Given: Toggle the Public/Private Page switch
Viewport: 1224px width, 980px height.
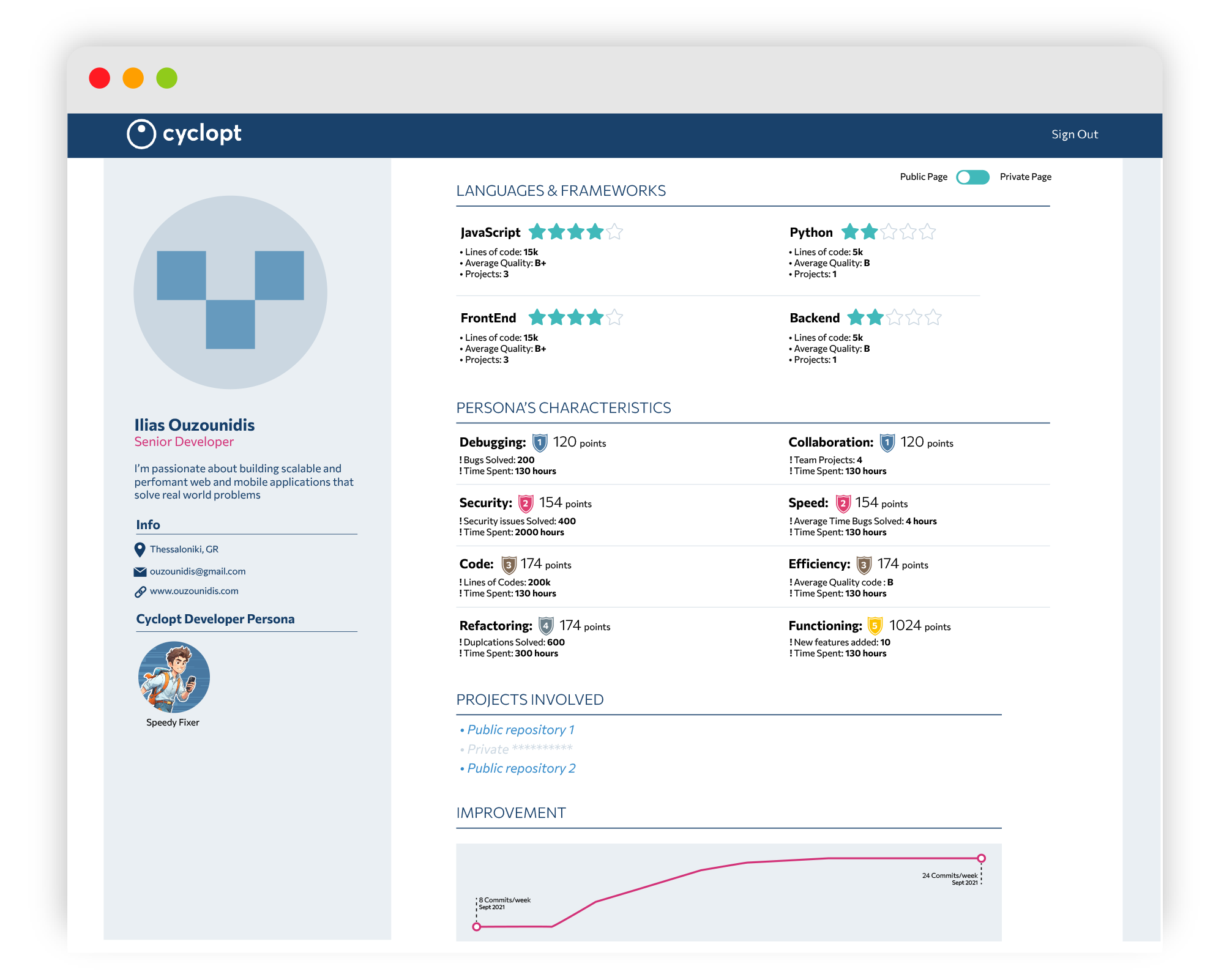Looking at the screenshot, I should click(x=973, y=177).
